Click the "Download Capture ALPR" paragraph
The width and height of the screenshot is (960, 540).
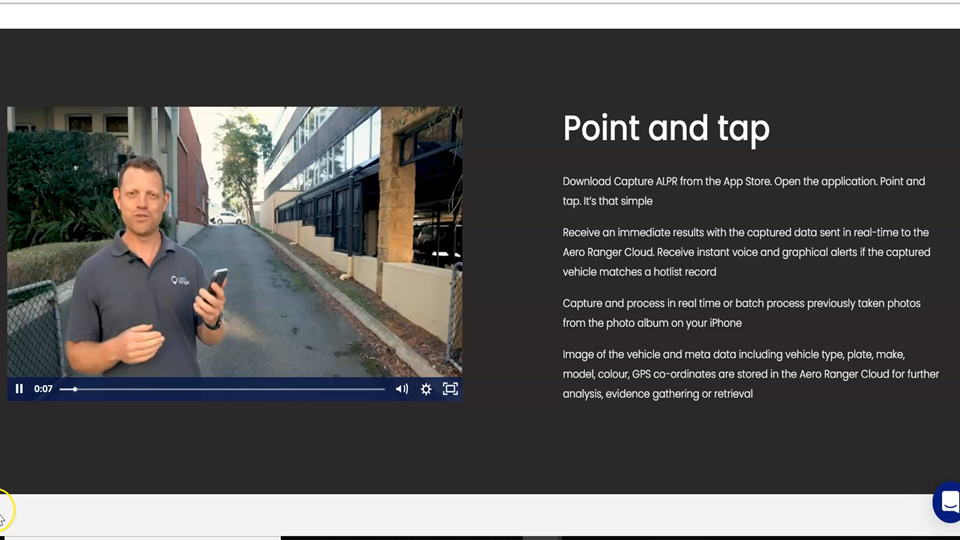744,191
